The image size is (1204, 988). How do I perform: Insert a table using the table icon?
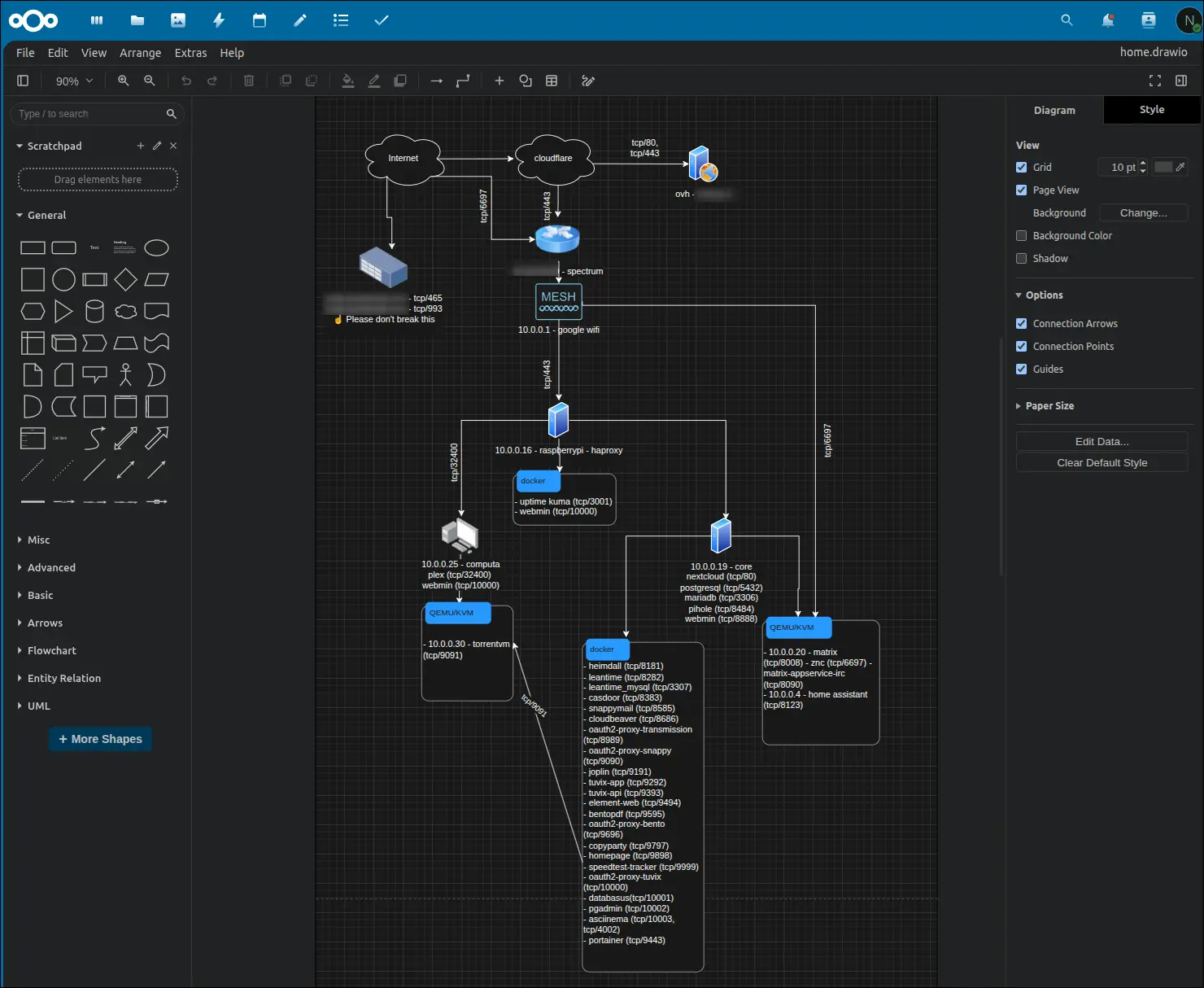coord(552,81)
